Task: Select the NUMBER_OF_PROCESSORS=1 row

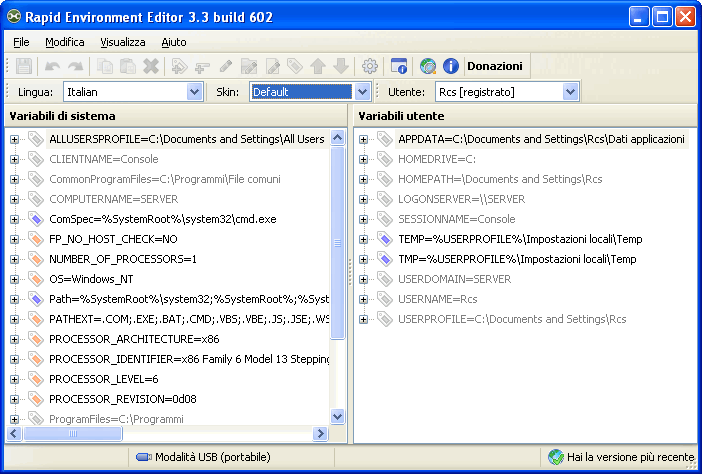Action: (123, 259)
